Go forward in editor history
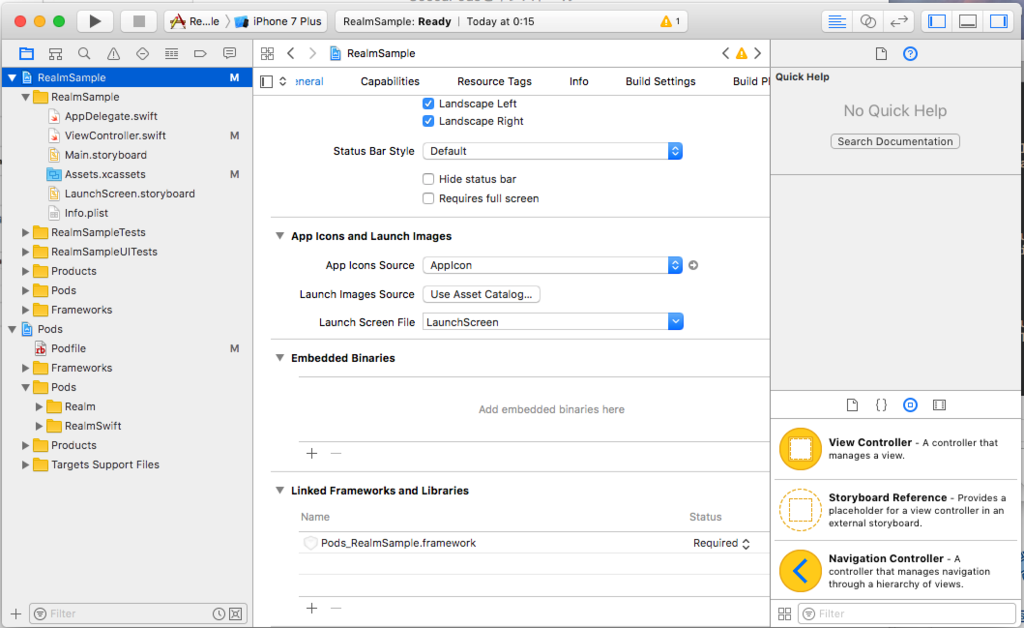Image resolution: width=1024 pixels, height=628 pixels. pyautogui.click(x=312, y=54)
